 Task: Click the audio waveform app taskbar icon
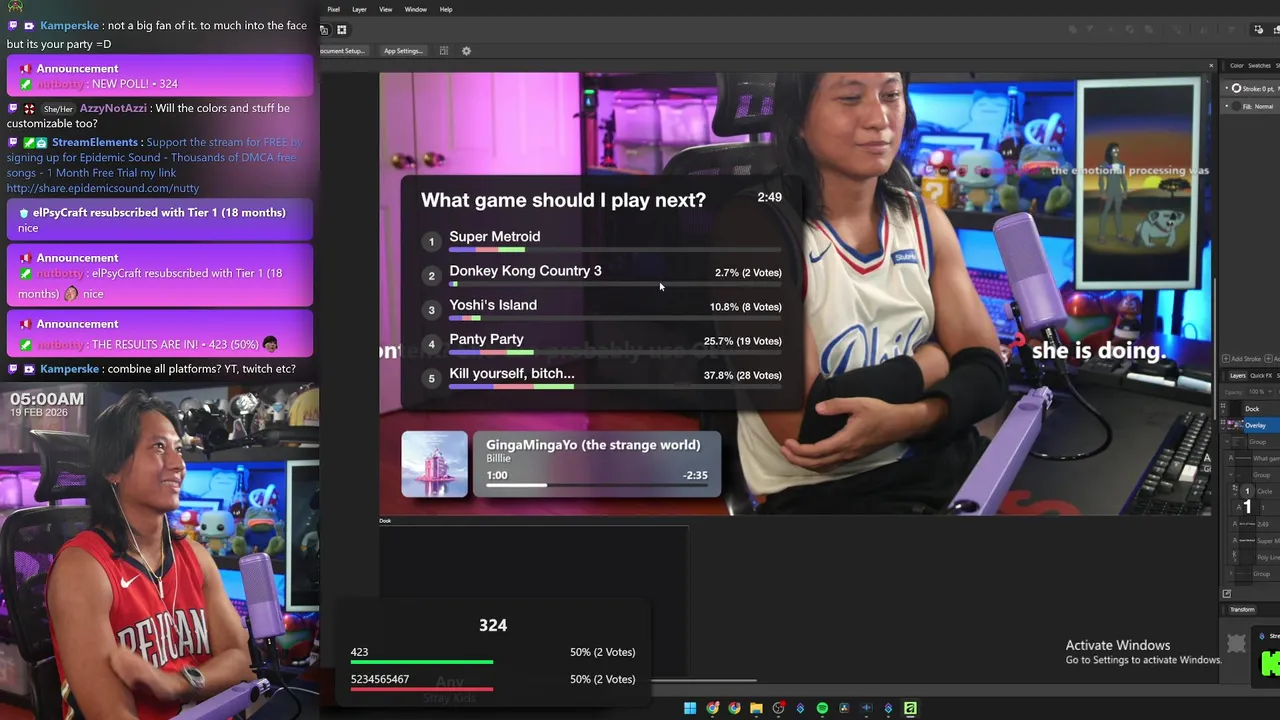pos(866,708)
